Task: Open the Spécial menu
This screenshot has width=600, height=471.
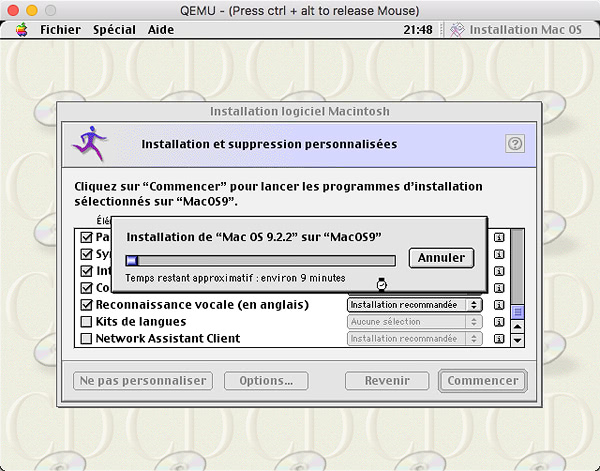Action: [114, 29]
